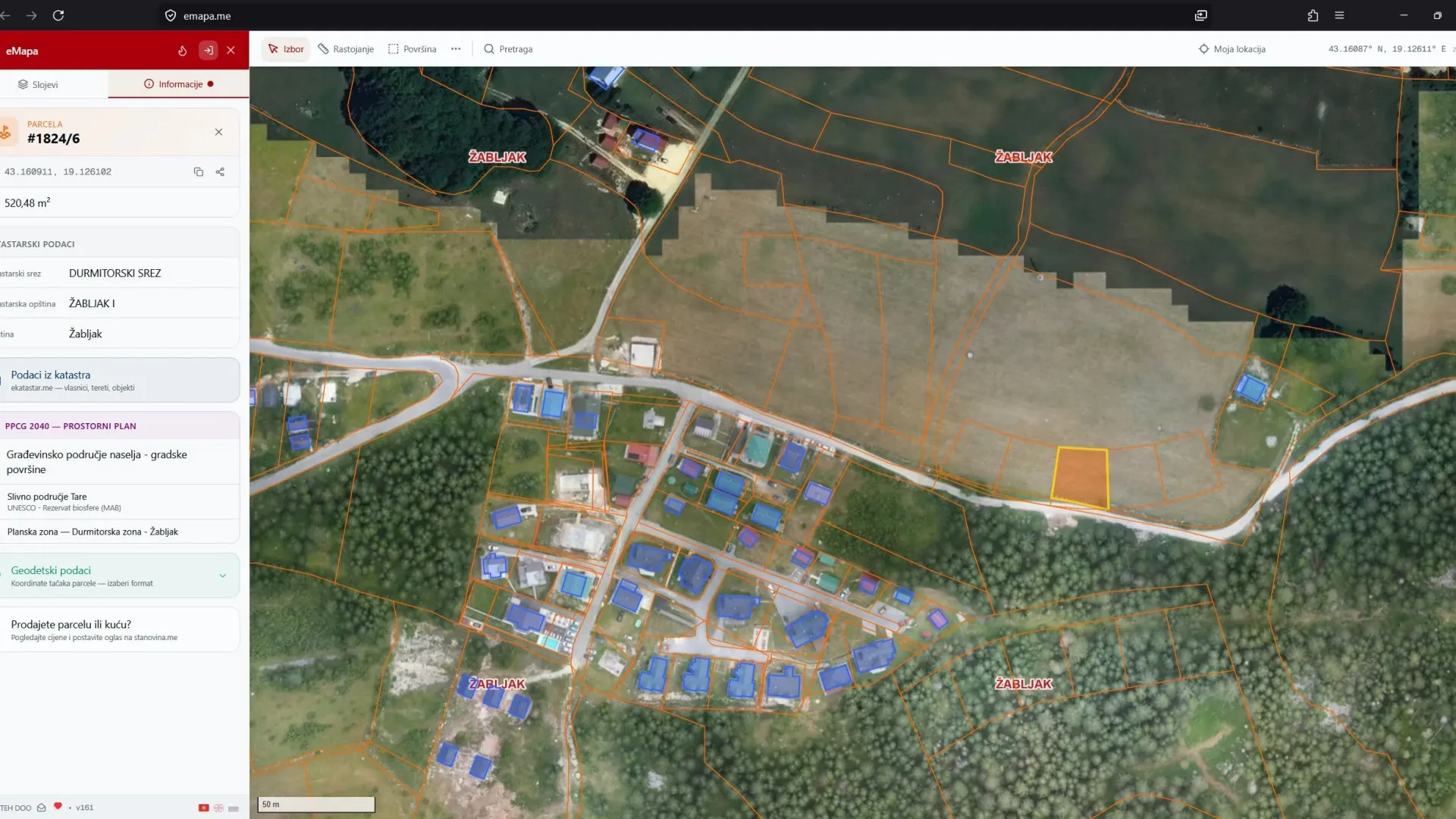Image resolution: width=1456 pixels, height=819 pixels.
Task: Click the PPCG 2040 — PROSTORNI PLAN heading
Action: (71, 426)
